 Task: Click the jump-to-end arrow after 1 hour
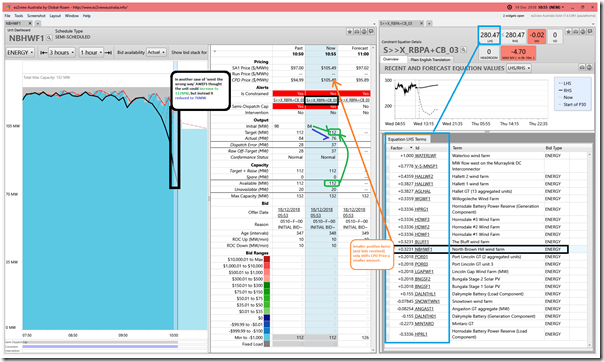coord(108,52)
